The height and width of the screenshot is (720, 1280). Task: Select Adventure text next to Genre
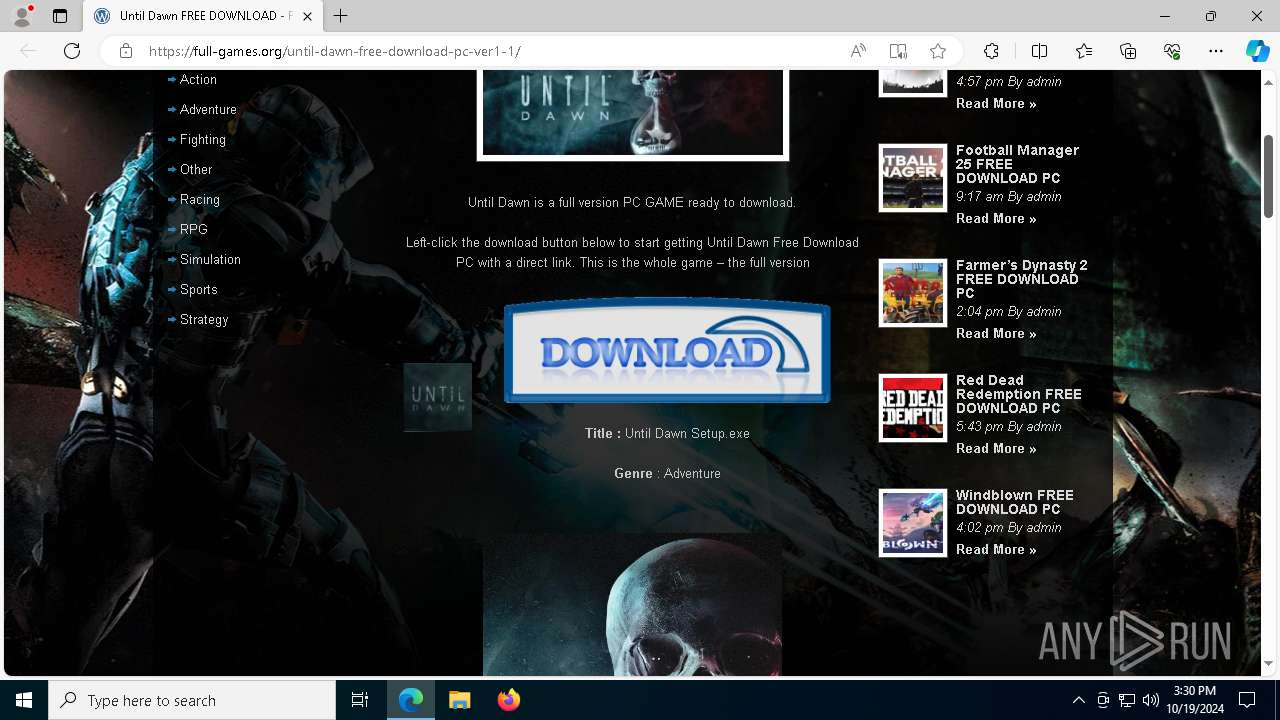click(692, 474)
